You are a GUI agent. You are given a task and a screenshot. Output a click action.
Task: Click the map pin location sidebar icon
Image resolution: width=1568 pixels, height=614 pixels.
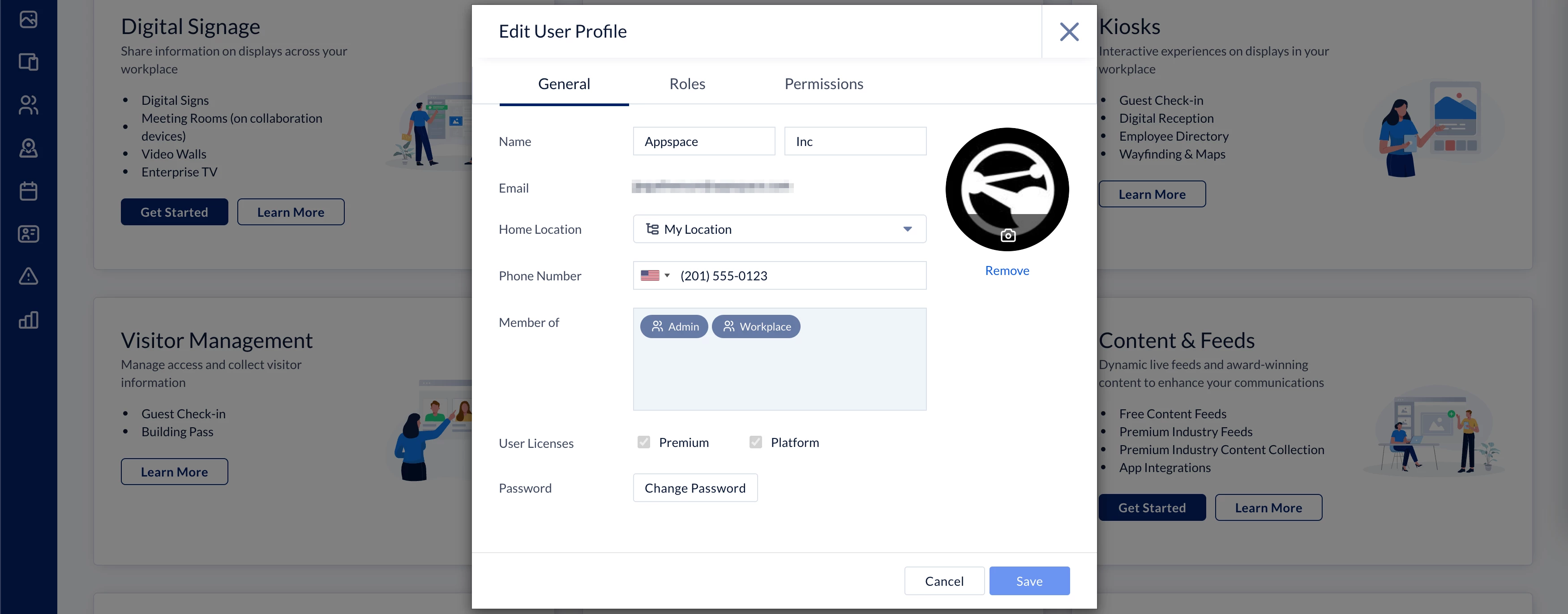(x=28, y=148)
